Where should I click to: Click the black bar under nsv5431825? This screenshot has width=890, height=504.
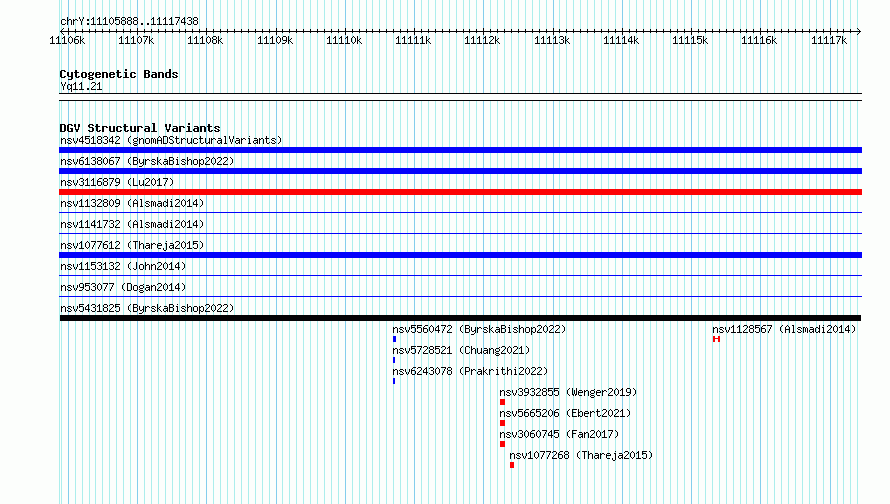[x=460, y=318]
